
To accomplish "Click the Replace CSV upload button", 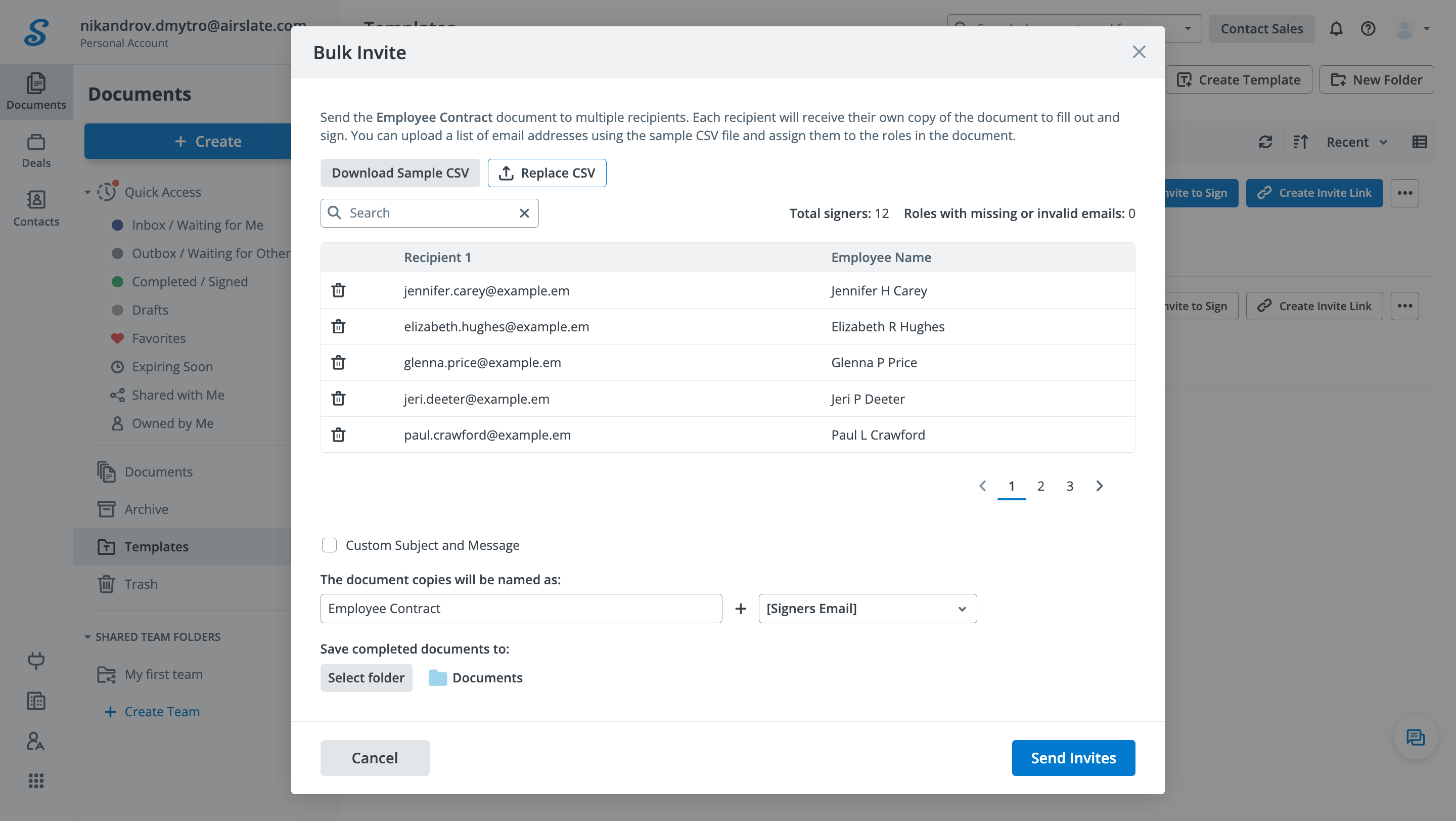I will click(x=547, y=173).
